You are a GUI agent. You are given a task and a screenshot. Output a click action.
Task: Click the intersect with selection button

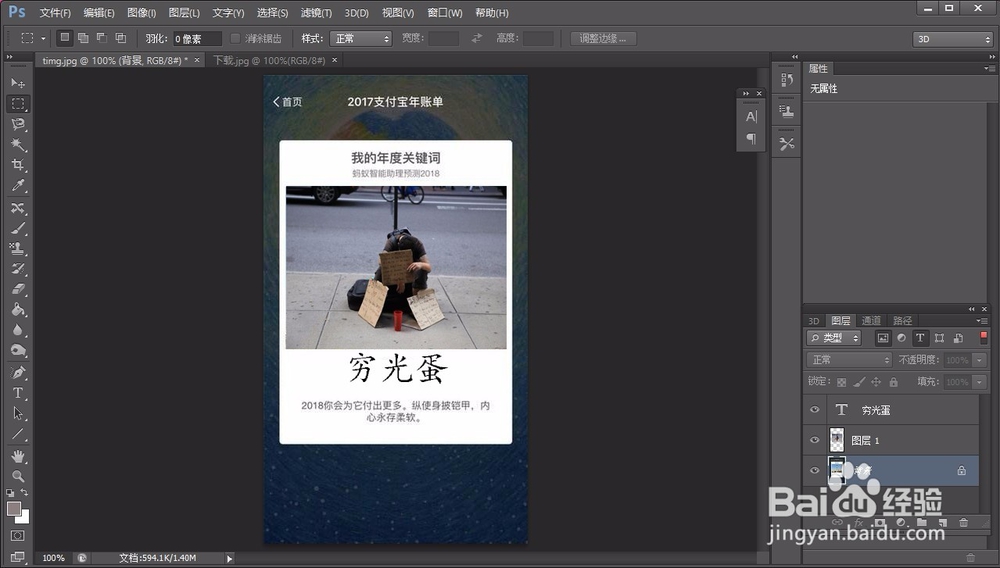[121, 38]
